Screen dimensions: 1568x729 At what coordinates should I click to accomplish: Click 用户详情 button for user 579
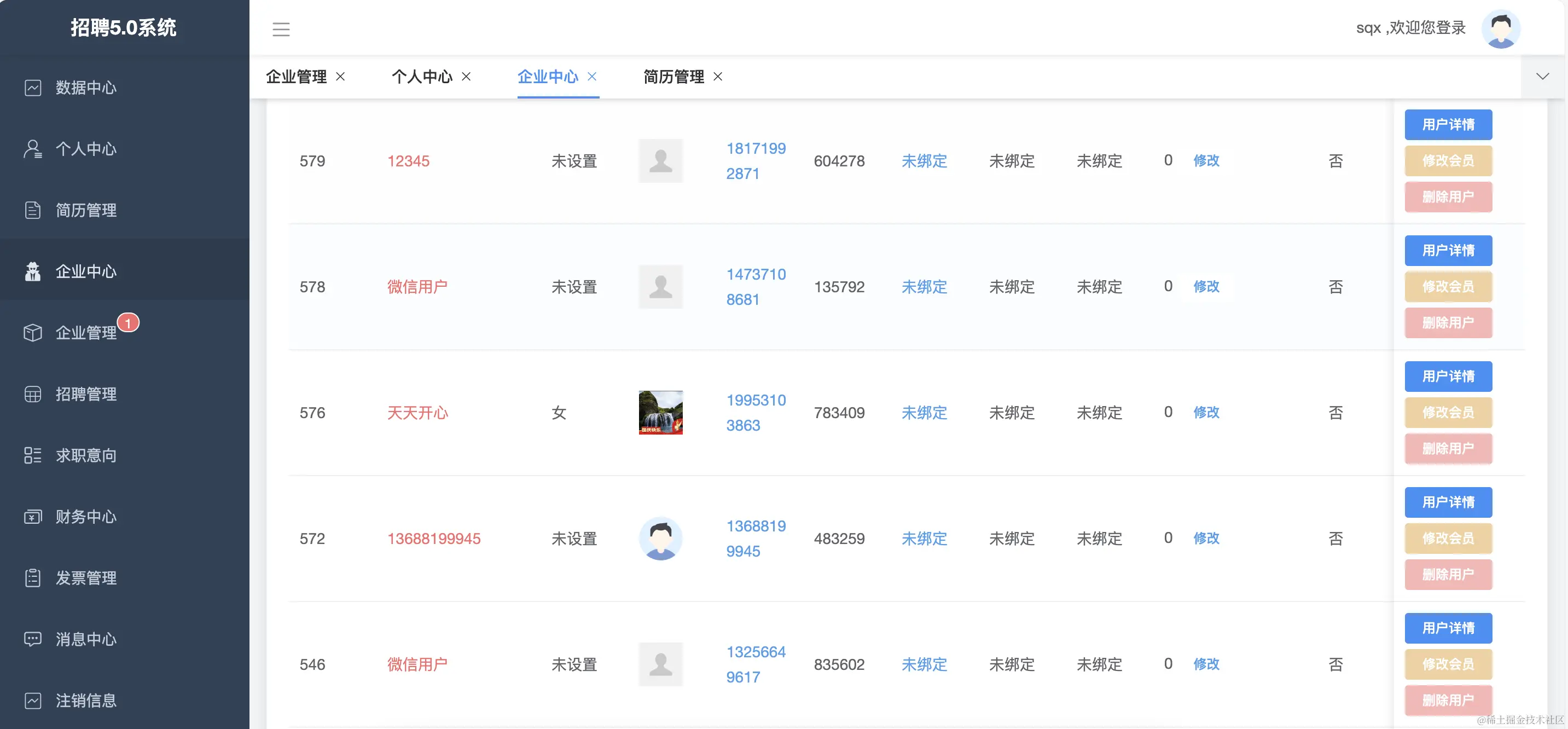click(x=1448, y=125)
